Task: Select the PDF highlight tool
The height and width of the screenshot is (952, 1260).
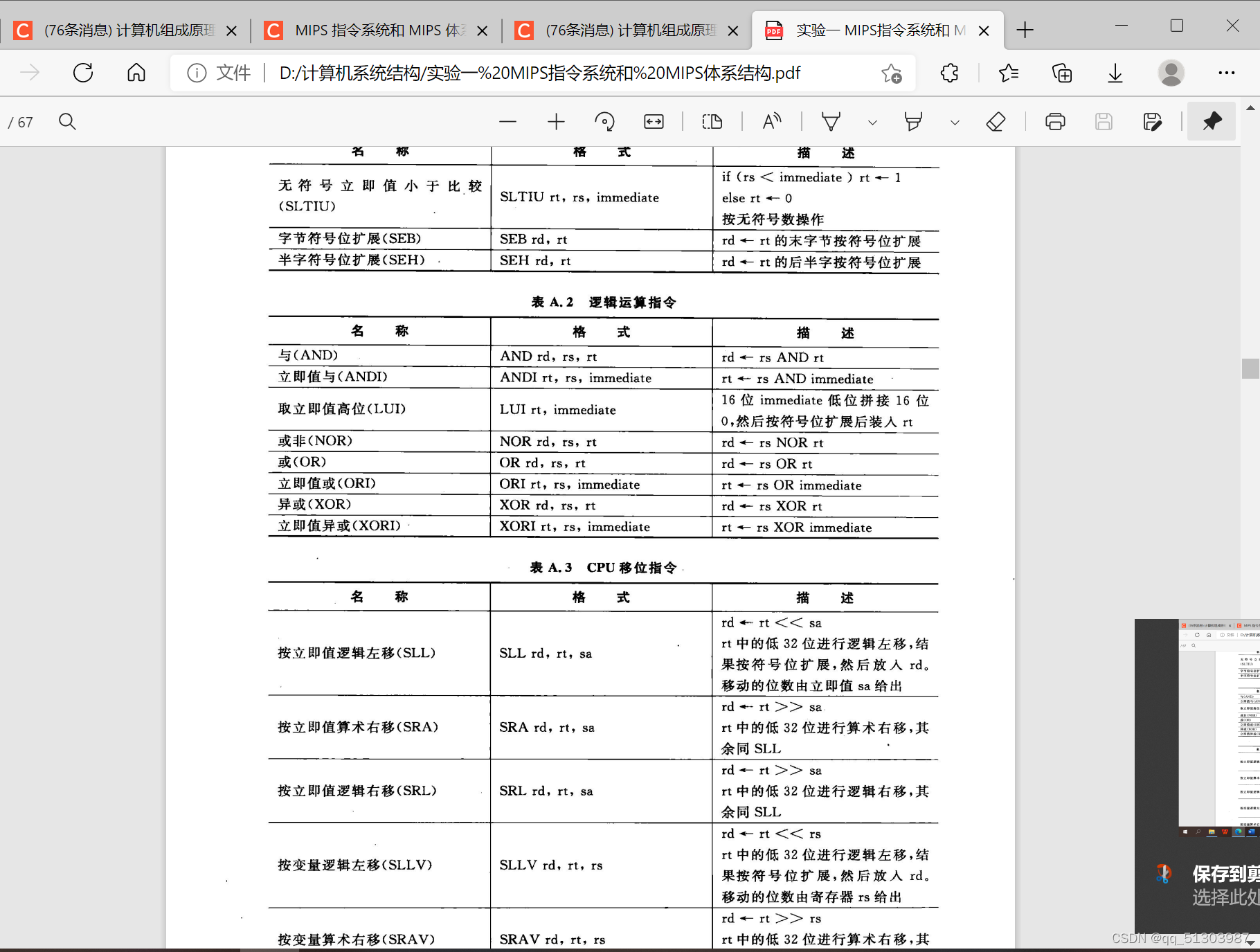Action: (x=913, y=122)
